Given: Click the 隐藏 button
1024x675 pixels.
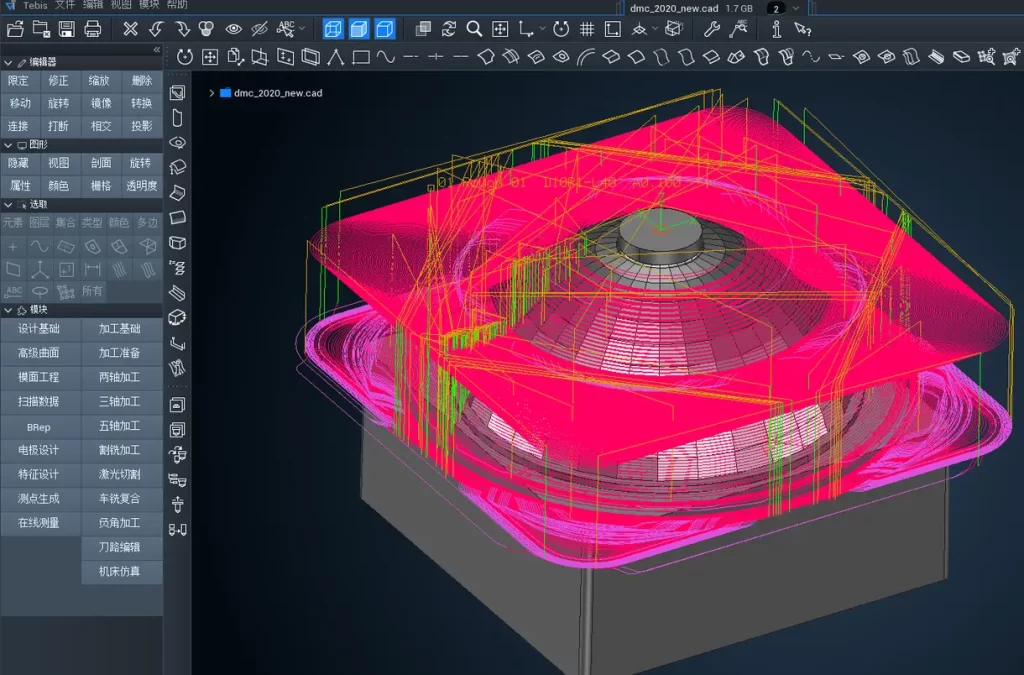Looking at the screenshot, I should [x=18, y=163].
